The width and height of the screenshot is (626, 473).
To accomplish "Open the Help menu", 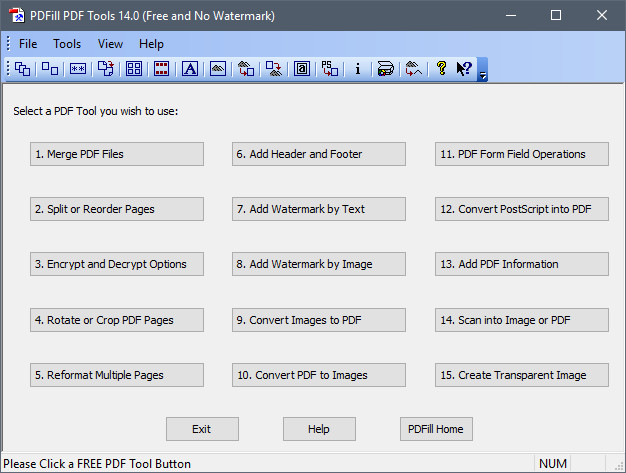I will tap(151, 44).
